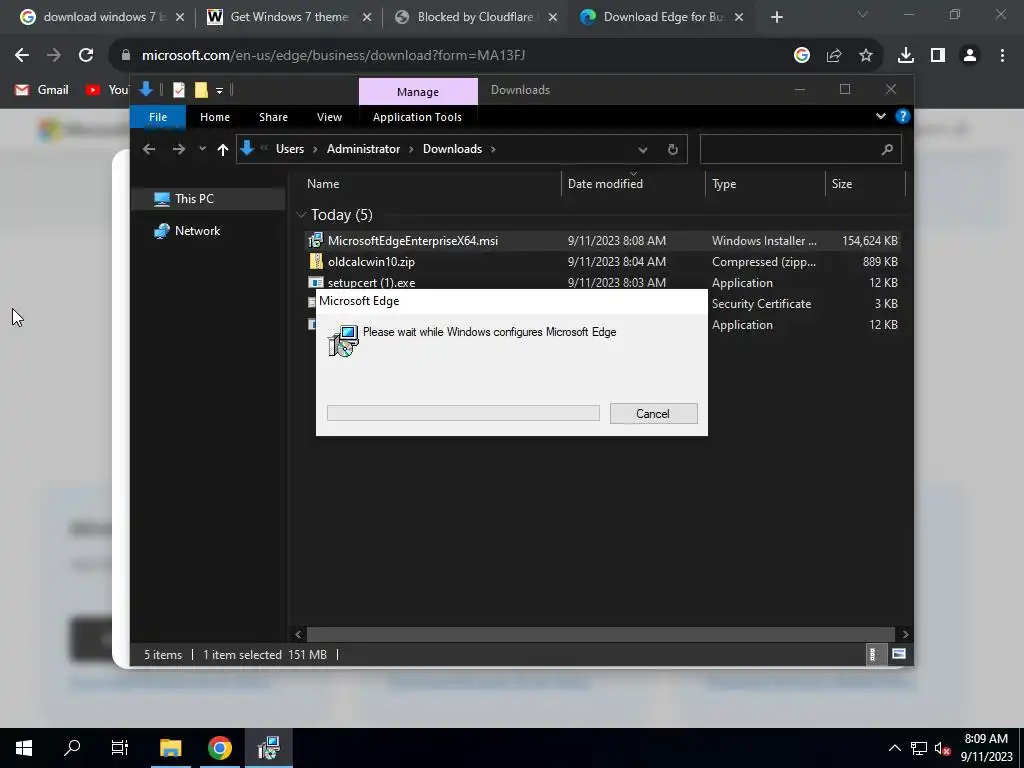The image size is (1024, 768).
Task: Click Users in the breadcrumb path
Action: coord(290,149)
